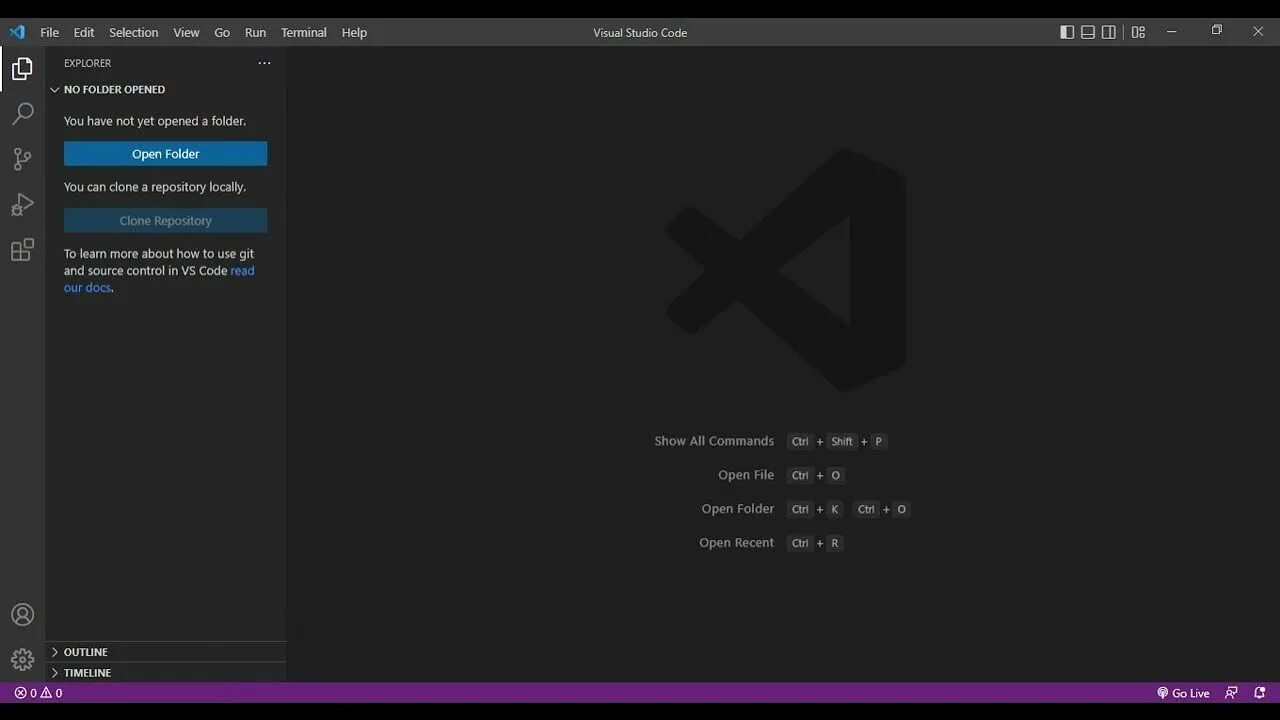The width and height of the screenshot is (1280, 720).
Task: Open the Help menu
Action: click(354, 32)
